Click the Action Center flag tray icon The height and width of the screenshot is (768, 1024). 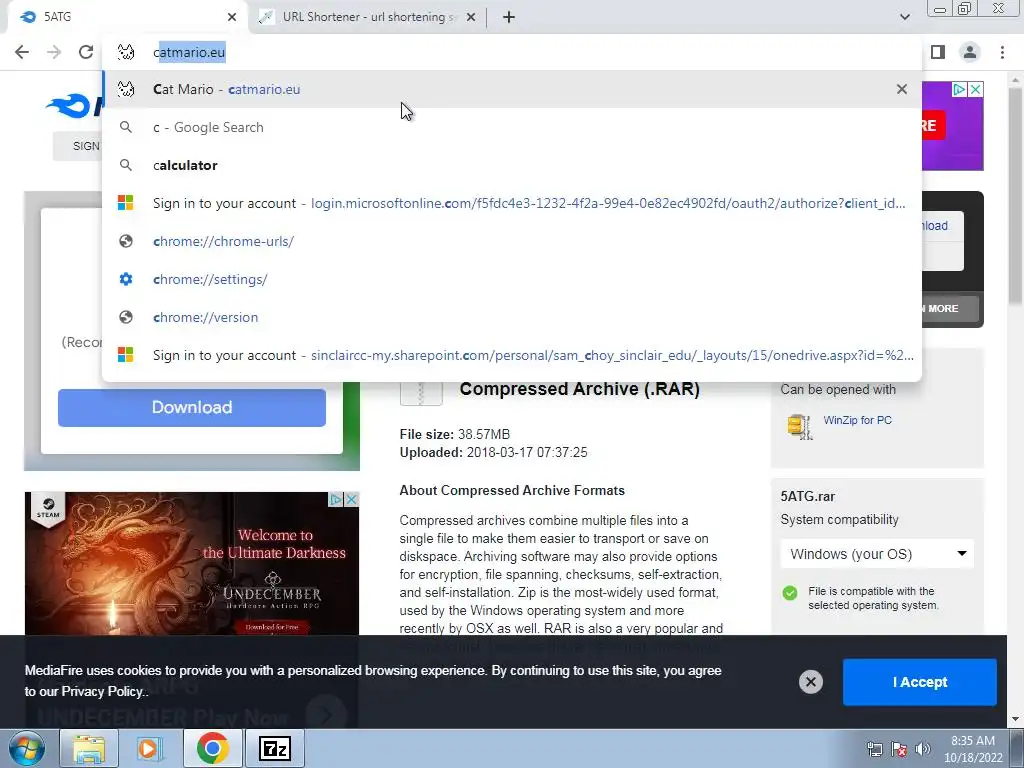pyautogui.click(x=899, y=749)
